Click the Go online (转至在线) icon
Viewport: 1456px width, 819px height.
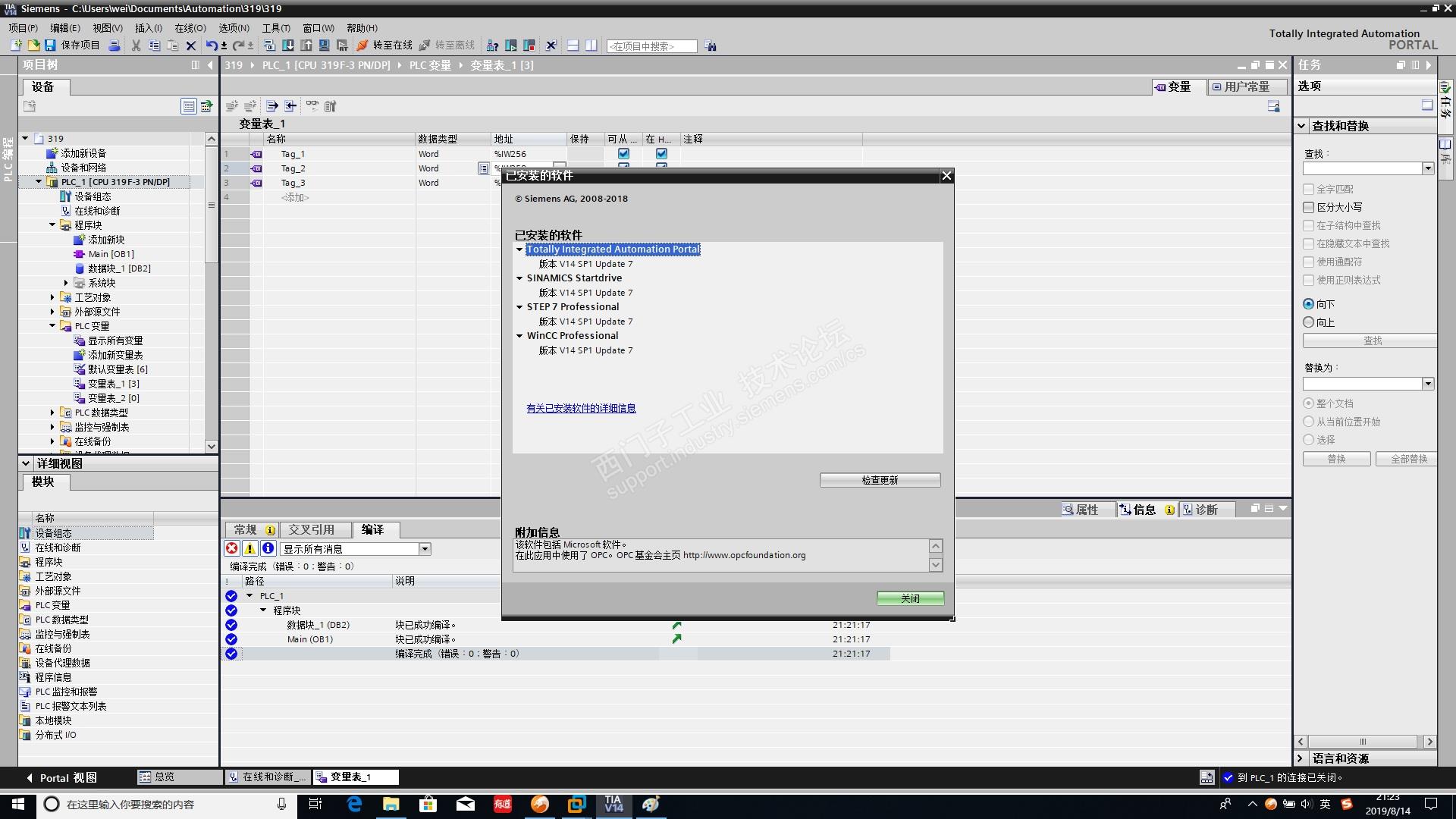(x=362, y=45)
